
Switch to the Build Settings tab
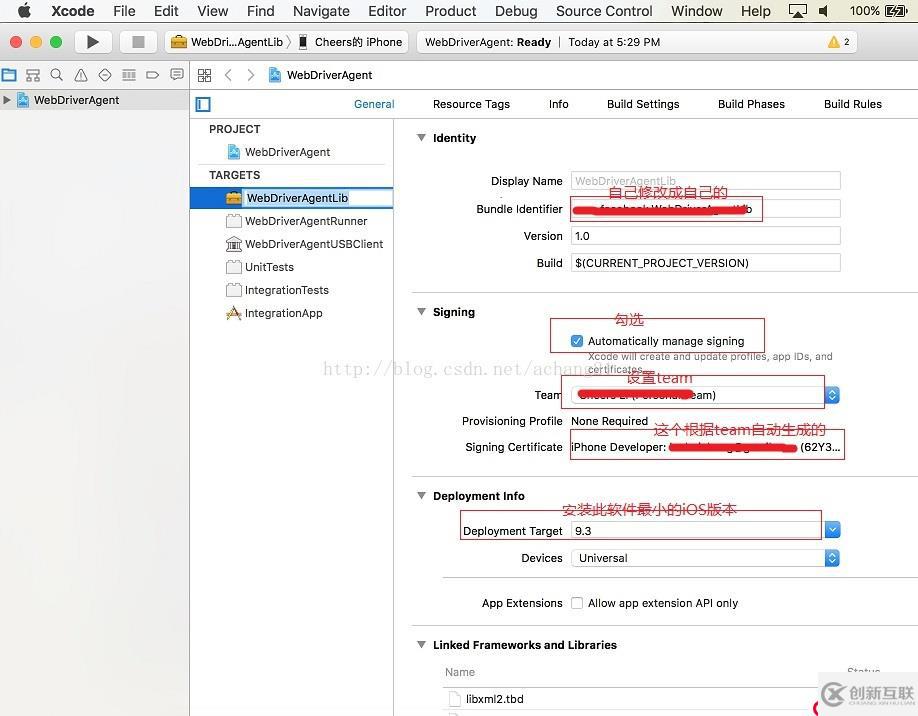[643, 104]
